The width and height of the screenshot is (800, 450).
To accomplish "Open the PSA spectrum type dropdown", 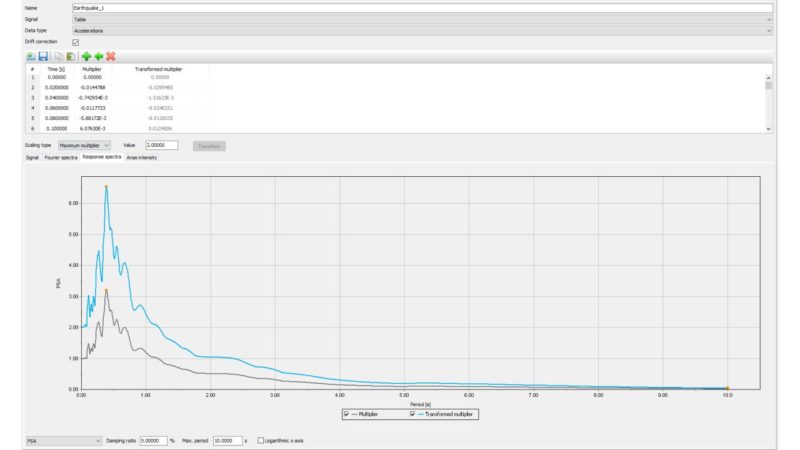I will pos(63,440).
